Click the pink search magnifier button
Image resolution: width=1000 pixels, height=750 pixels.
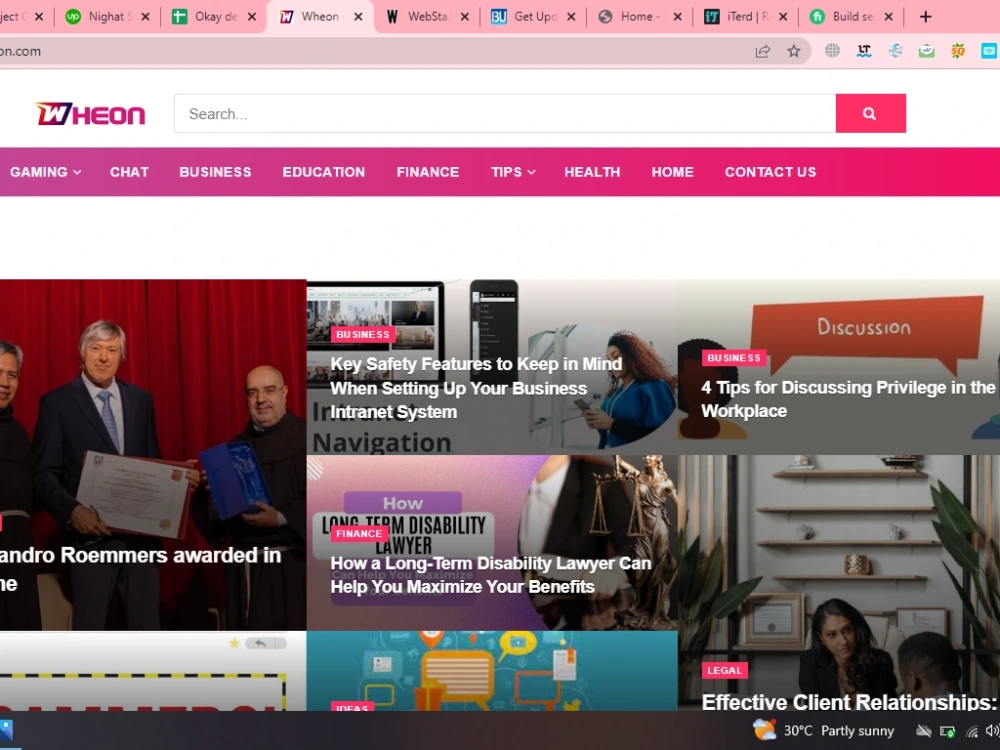point(871,114)
